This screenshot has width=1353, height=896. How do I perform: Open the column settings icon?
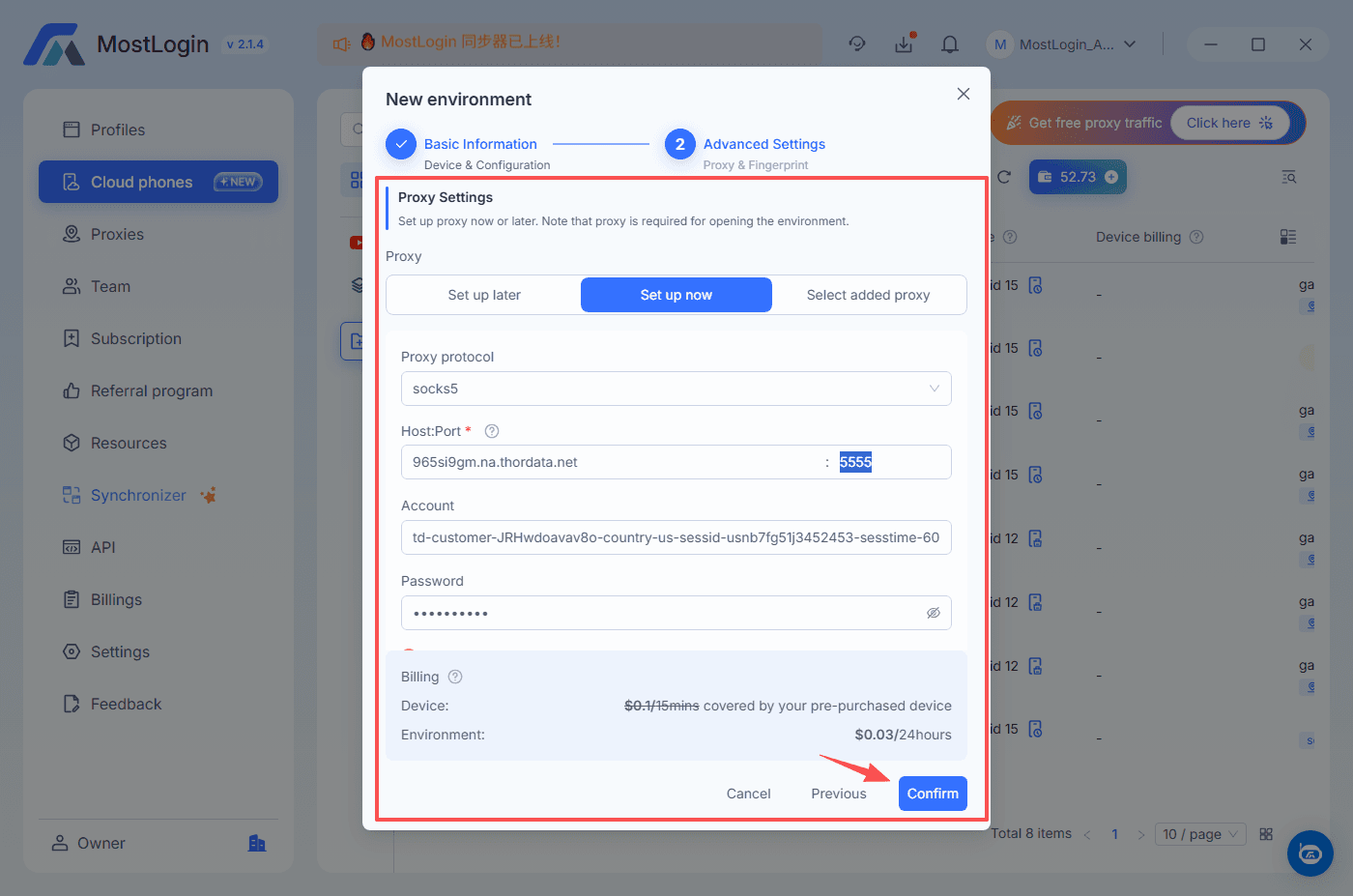point(1288,237)
